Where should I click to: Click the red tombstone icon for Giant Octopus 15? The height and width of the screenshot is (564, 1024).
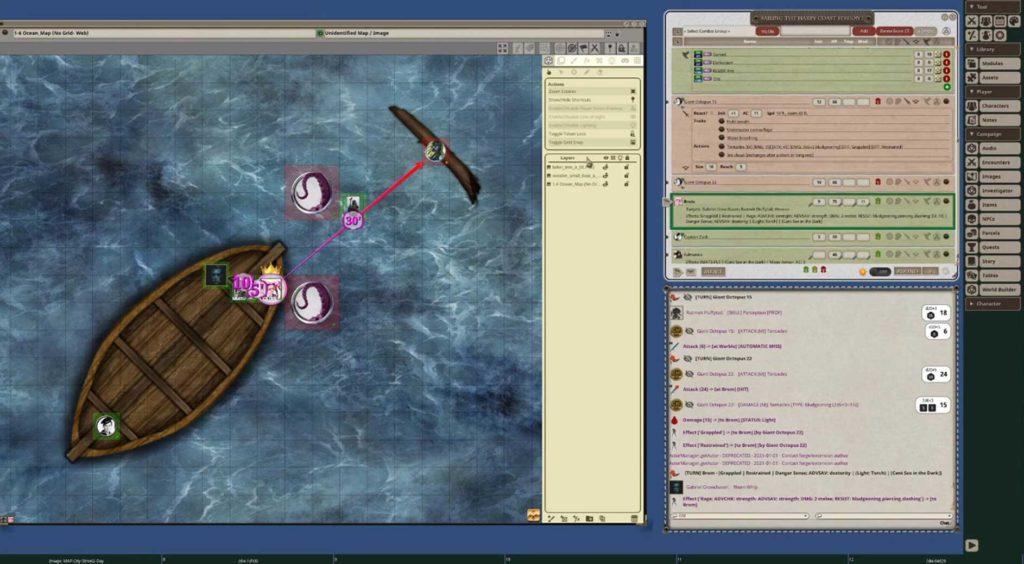click(x=878, y=101)
